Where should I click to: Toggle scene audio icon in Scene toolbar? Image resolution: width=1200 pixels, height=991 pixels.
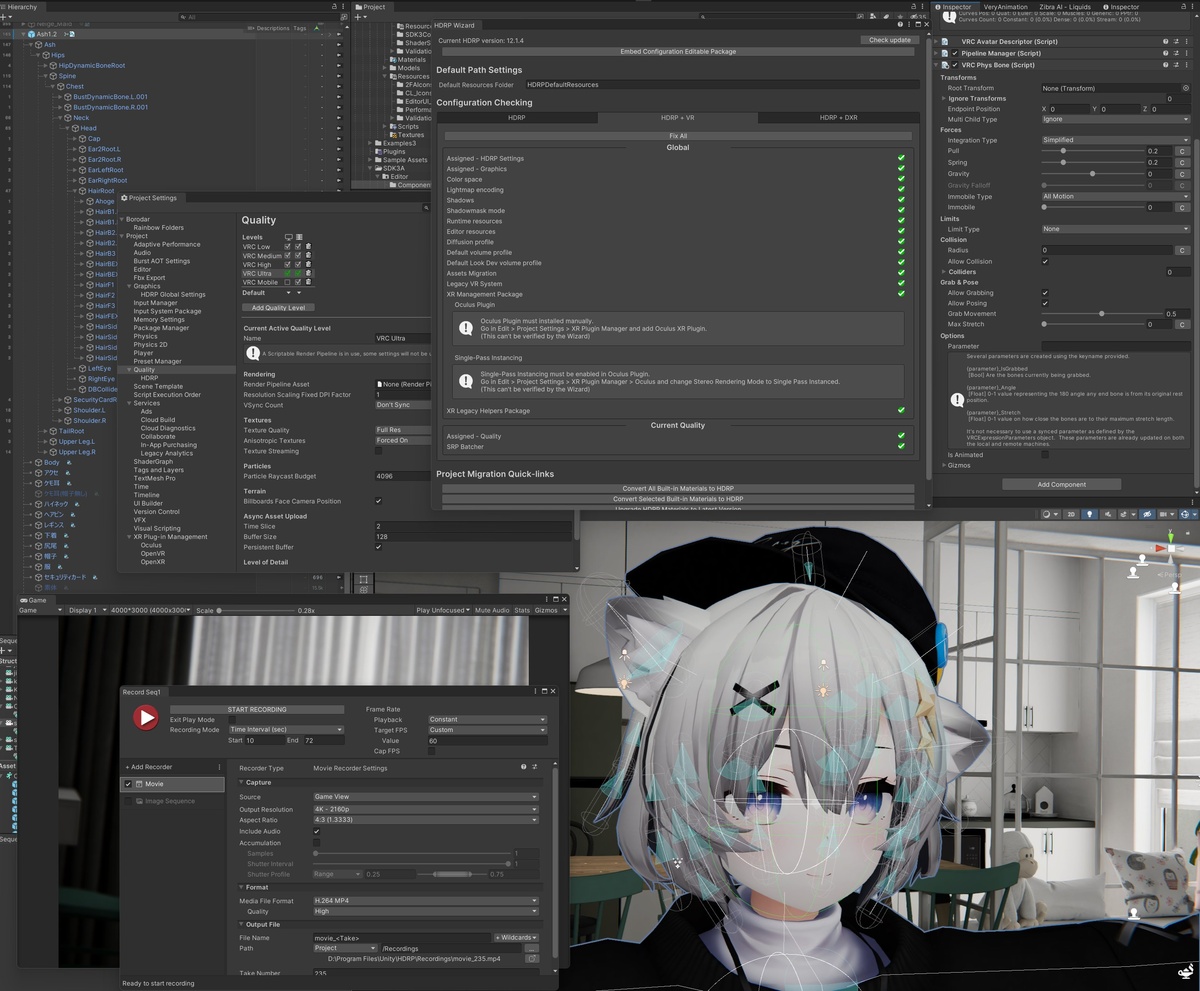1106,514
